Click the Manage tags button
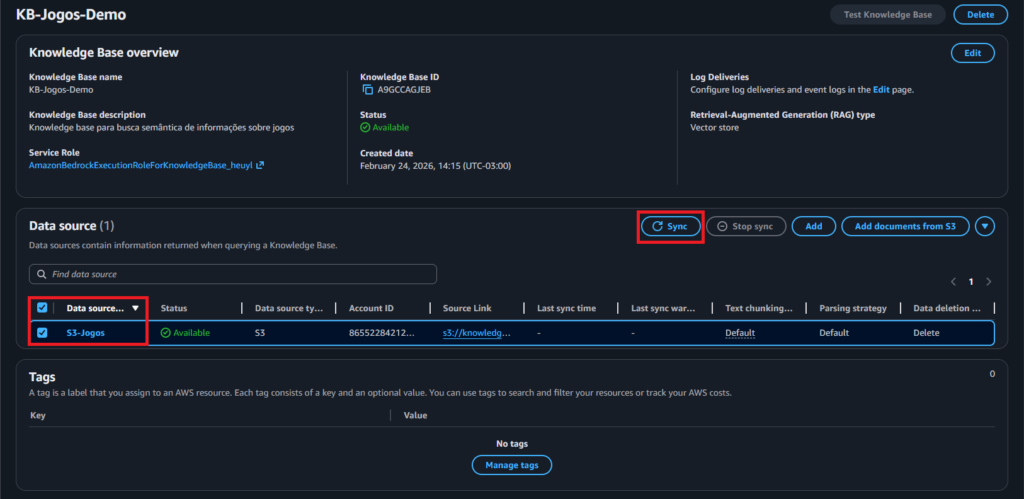This screenshot has width=1024, height=499. 511,465
